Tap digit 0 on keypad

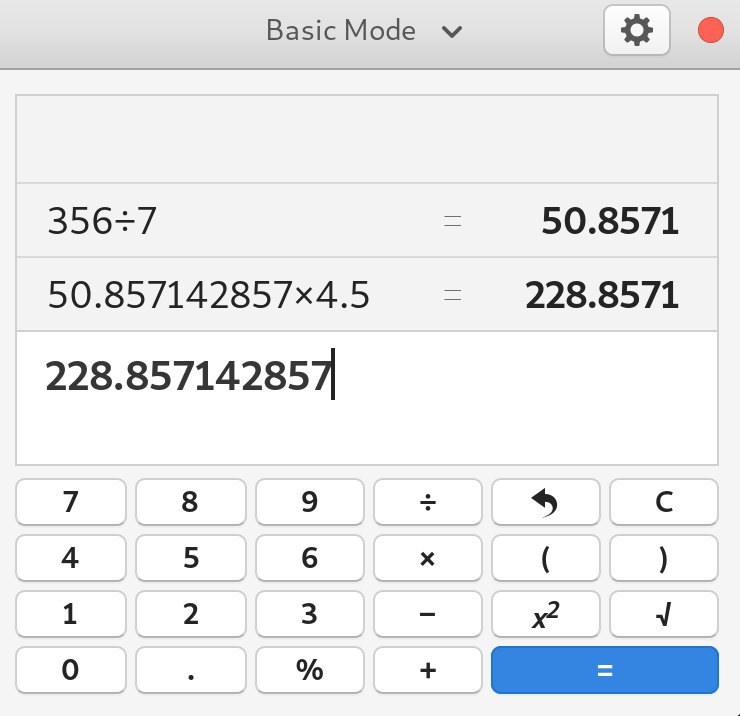tap(71, 670)
